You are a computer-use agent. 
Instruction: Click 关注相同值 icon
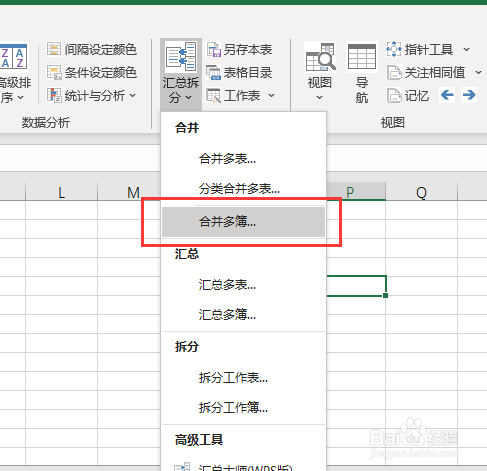(394, 72)
